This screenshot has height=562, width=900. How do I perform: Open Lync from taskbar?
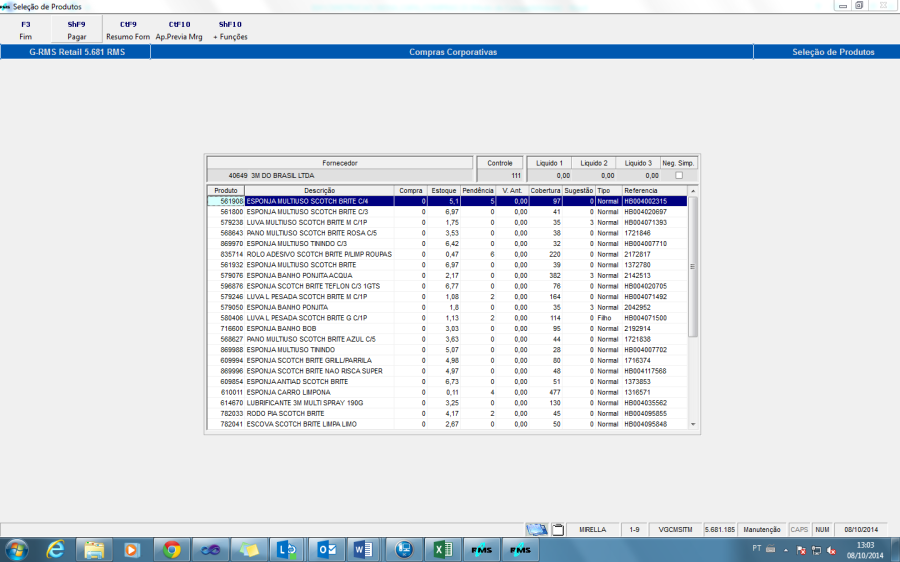pos(288,550)
